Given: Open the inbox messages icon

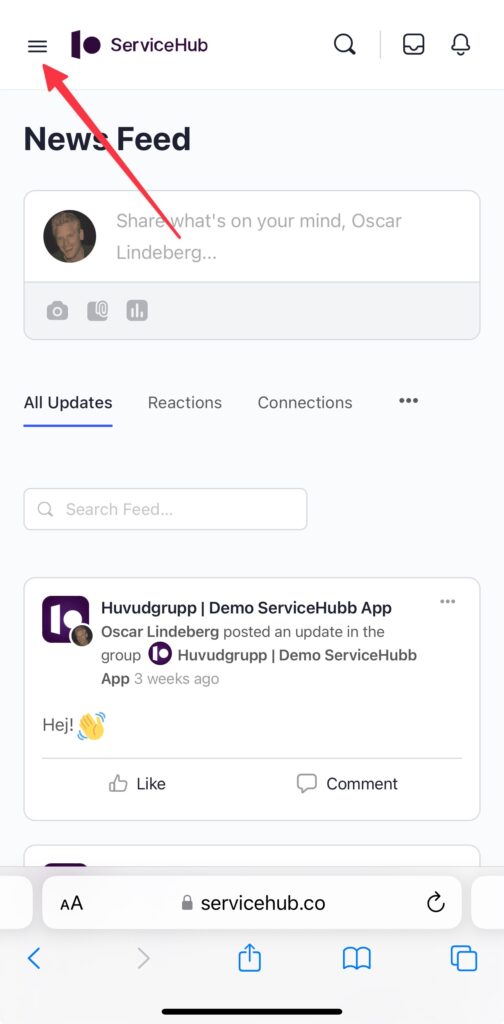Looking at the screenshot, I should pyautogui.click(x=414, y=44).
